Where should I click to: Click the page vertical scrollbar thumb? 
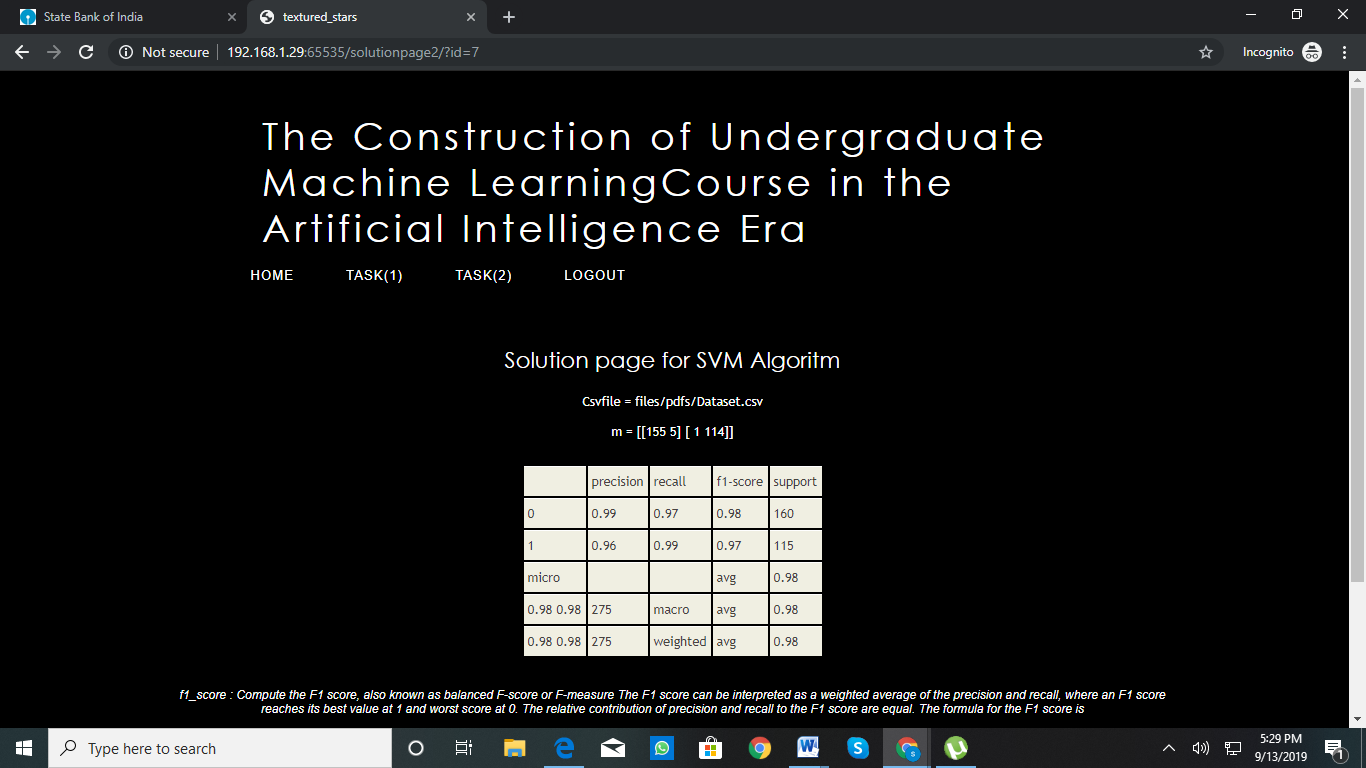[x=1357, y=335]
